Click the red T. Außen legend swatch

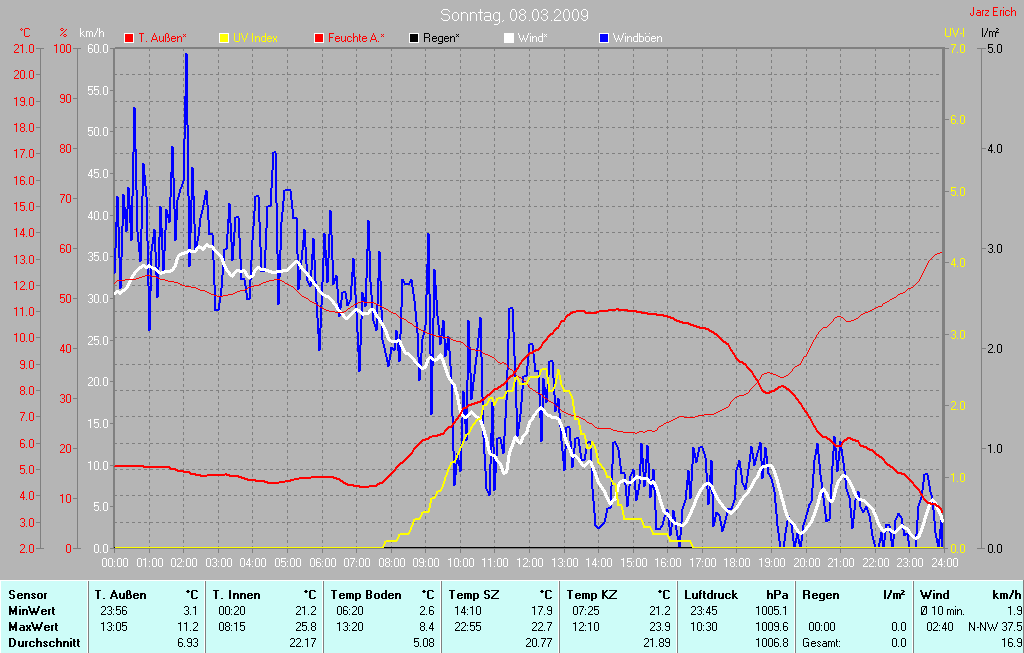click(x=129, y=38)
